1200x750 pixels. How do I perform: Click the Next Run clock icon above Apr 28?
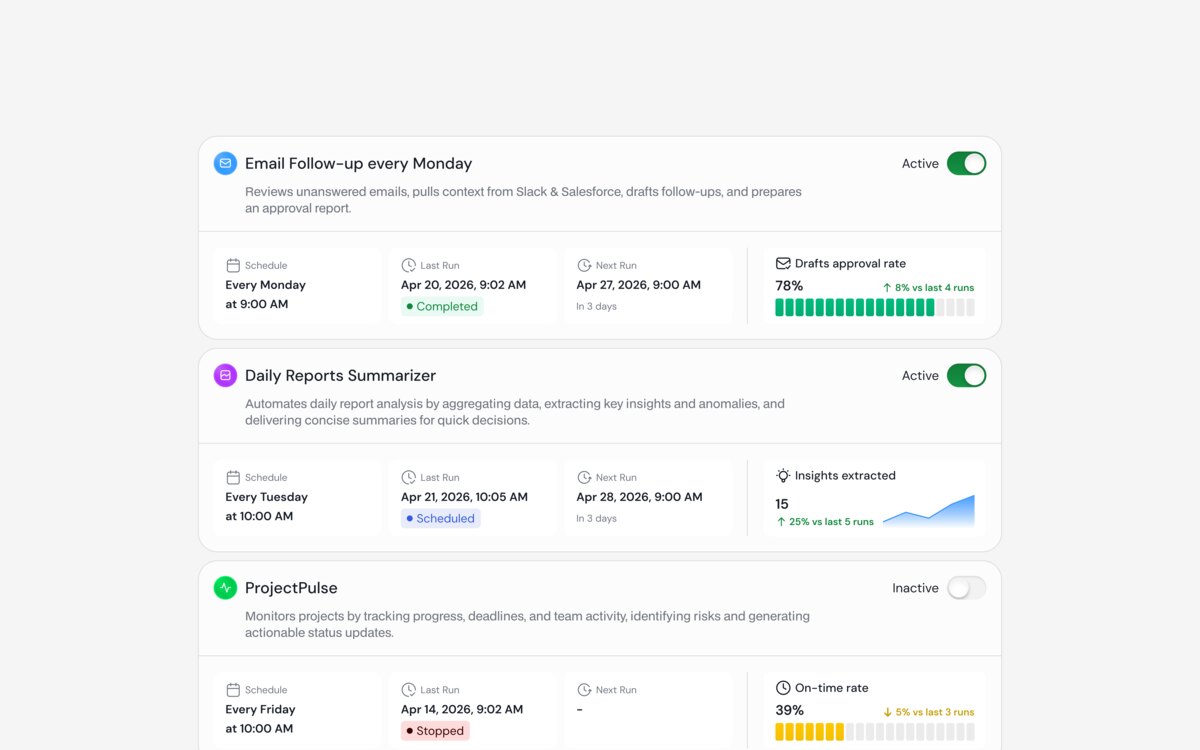(x=584, y=477)
